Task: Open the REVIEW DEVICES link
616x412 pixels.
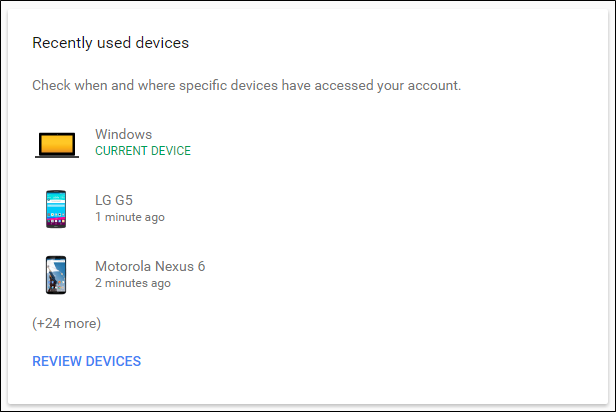Action: point(86,361)
